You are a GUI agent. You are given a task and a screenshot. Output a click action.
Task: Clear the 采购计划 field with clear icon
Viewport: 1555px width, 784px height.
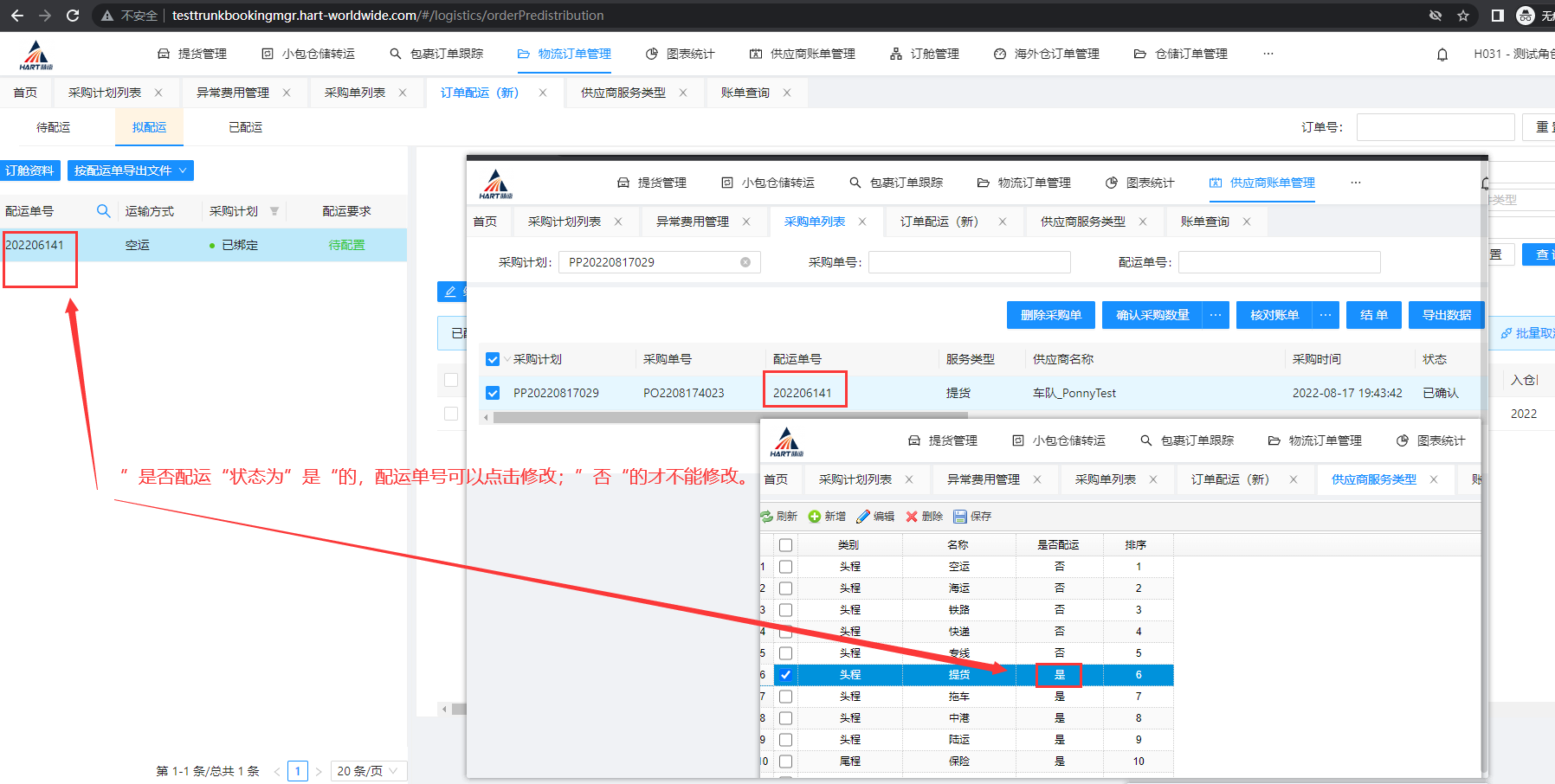pos(745,262)
